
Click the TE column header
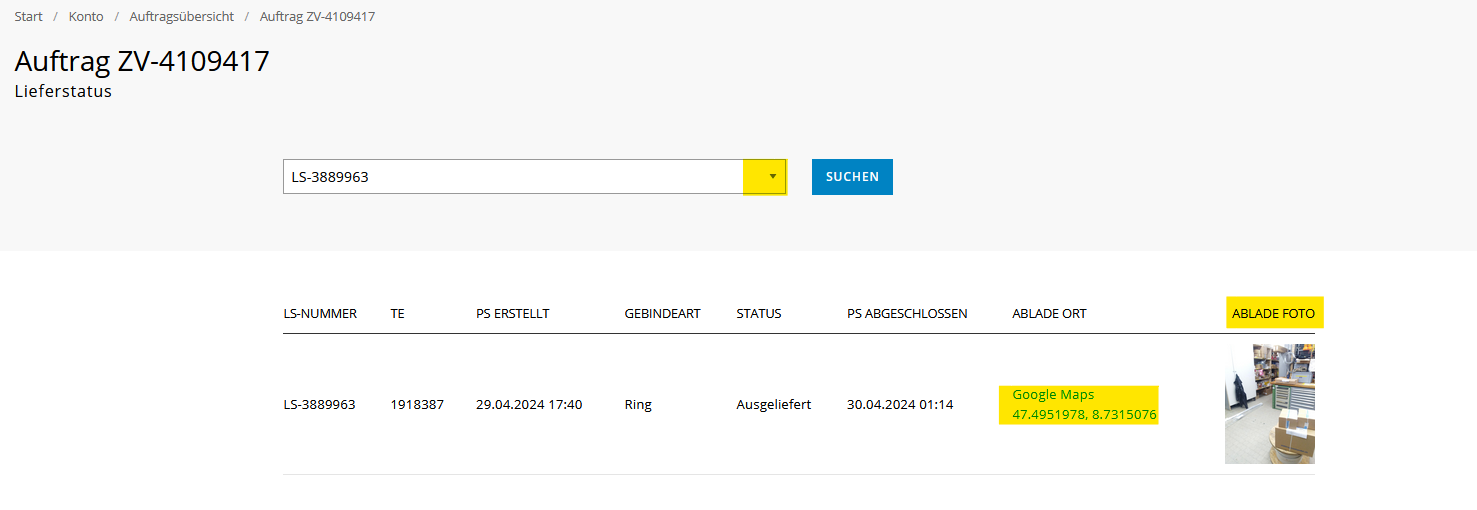click(x=398, y=313)
